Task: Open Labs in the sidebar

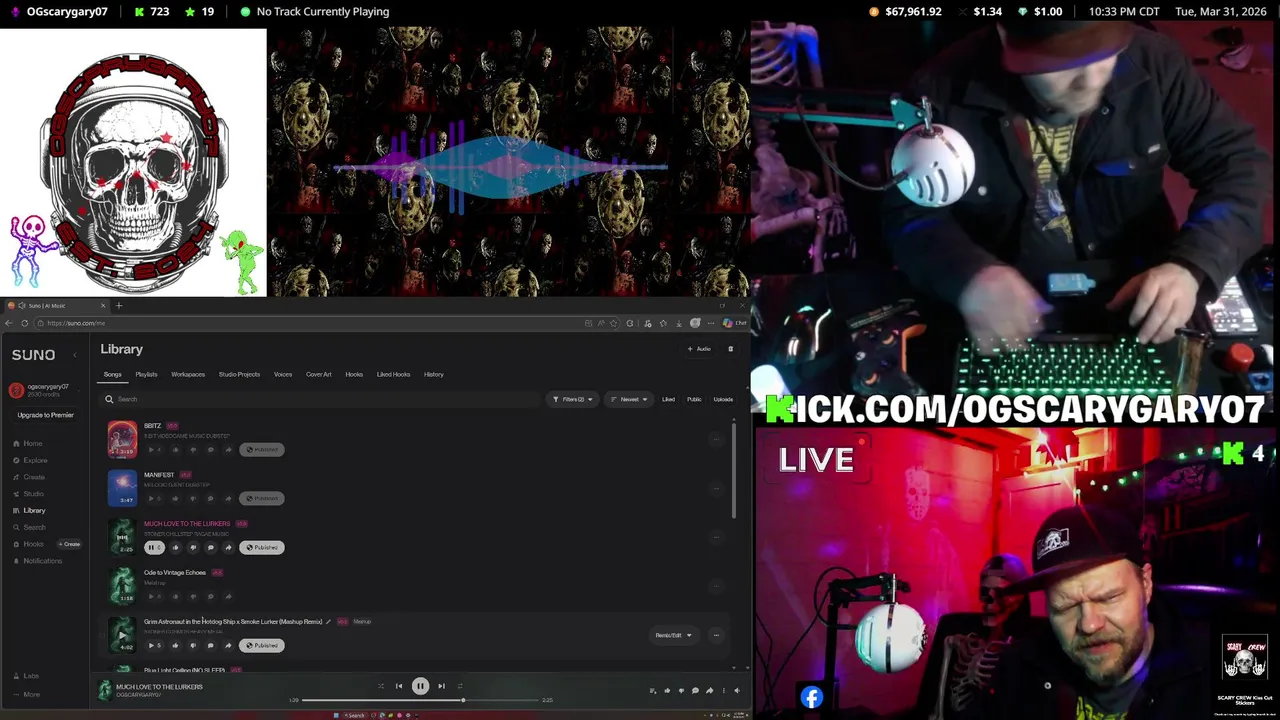Action: 27,676
